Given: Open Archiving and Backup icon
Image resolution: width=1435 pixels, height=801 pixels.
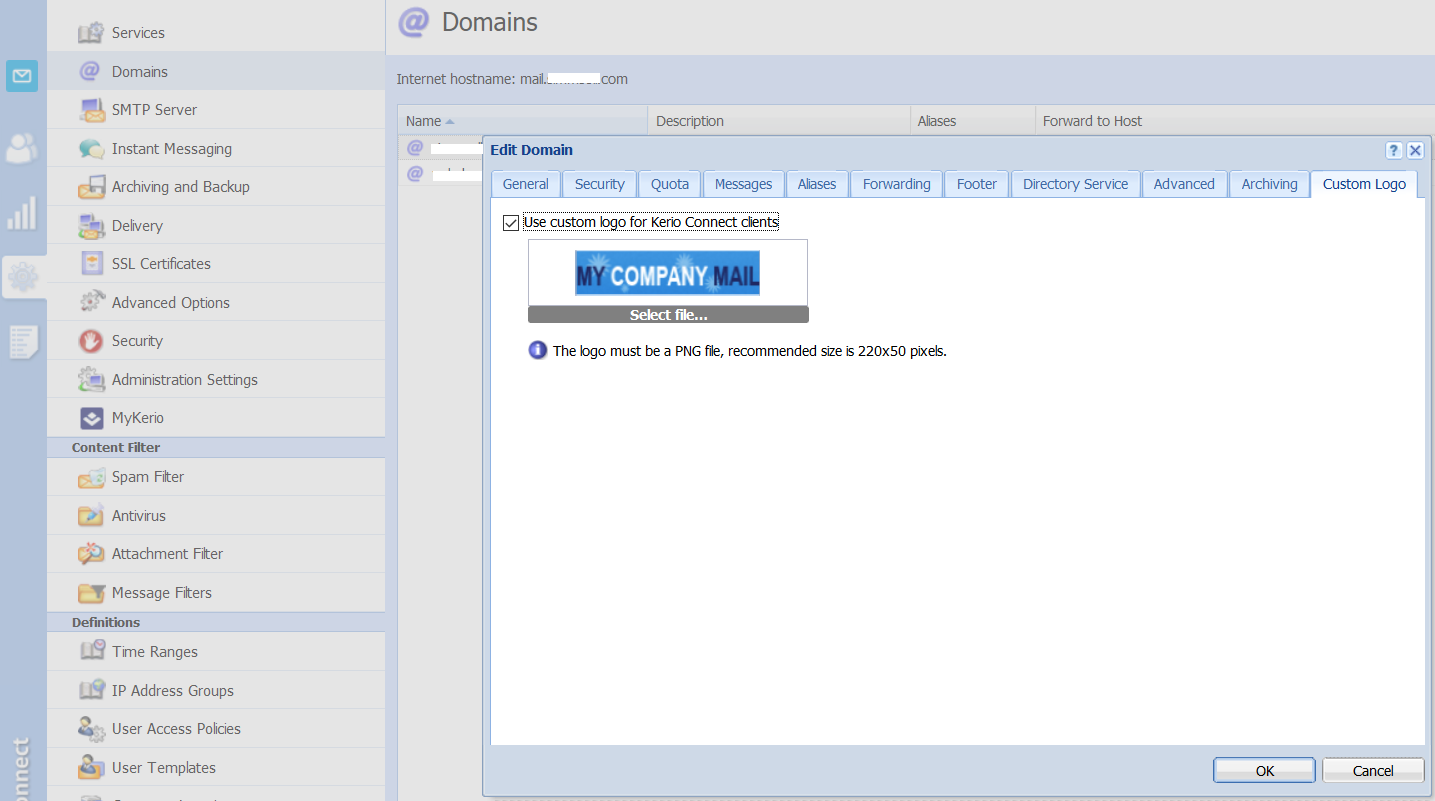Looking at the screenshot, I should point(91,187).
